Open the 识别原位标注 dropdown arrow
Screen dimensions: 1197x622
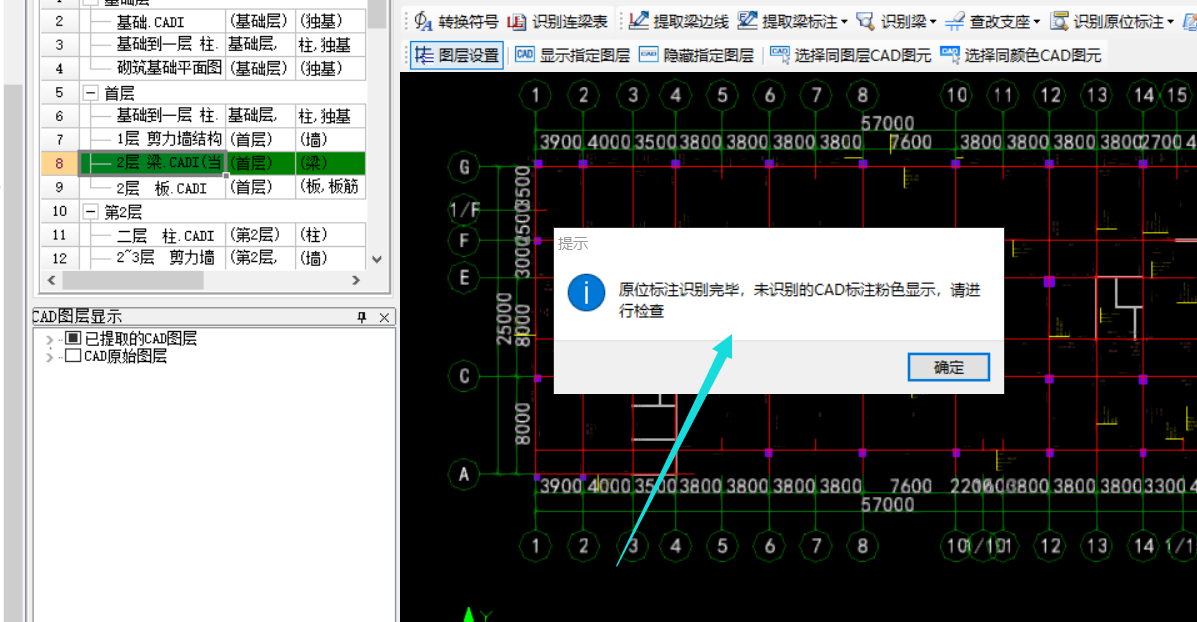[1170, 22]
